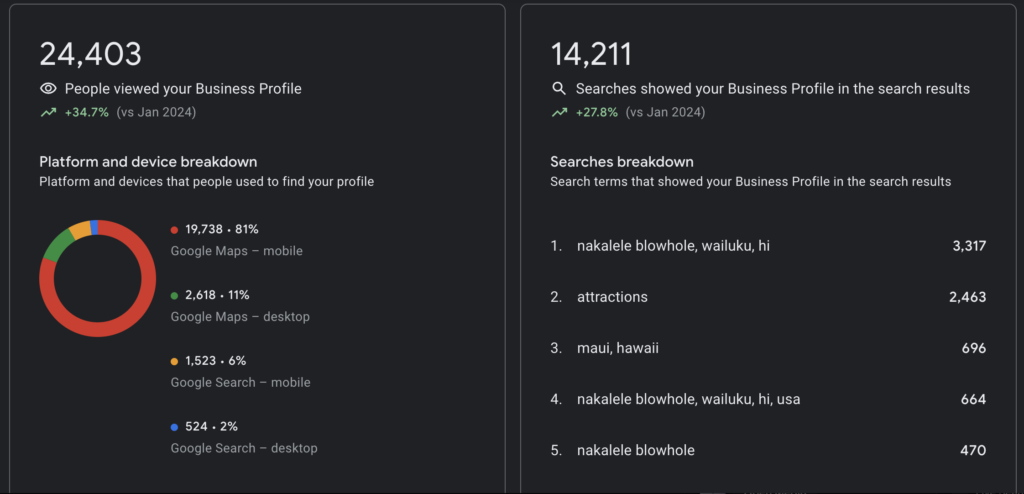Select the orange Google Search mobile legend dot
This screenshot has width=1024, height=494.
coord(174,361)
